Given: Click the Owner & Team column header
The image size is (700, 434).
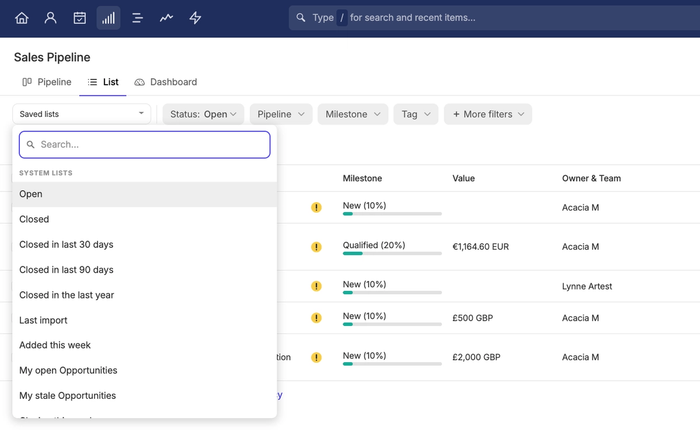Looking at the screenshot, I should click(x=591, y=178).
